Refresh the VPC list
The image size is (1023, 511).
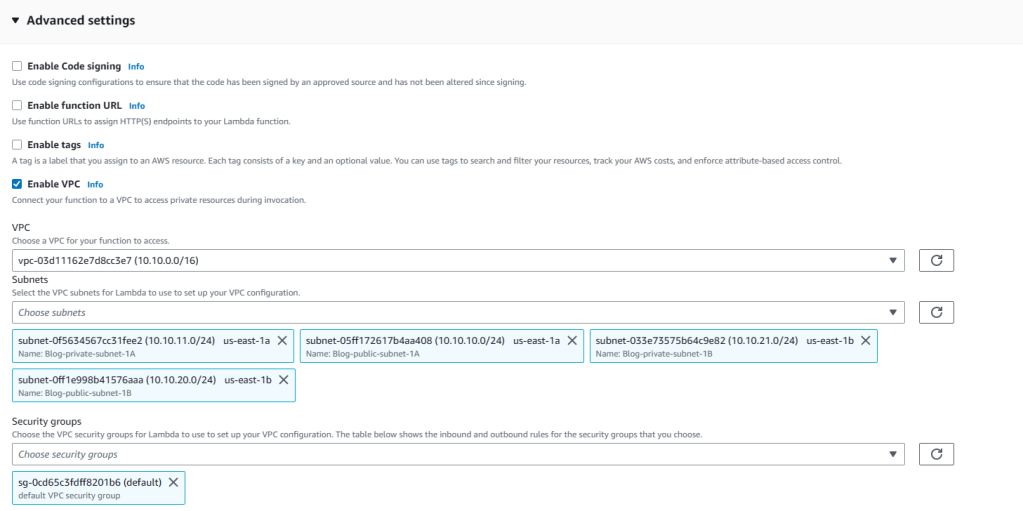(936, 261)
